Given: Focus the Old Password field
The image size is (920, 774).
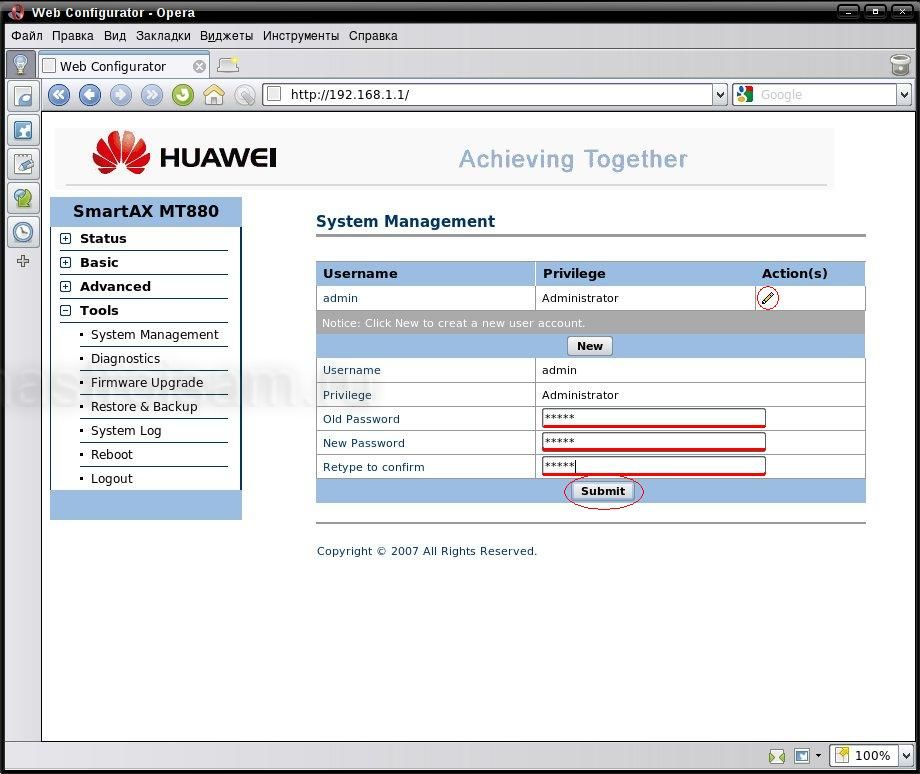Looking at the screenshot, I should 654,418.
